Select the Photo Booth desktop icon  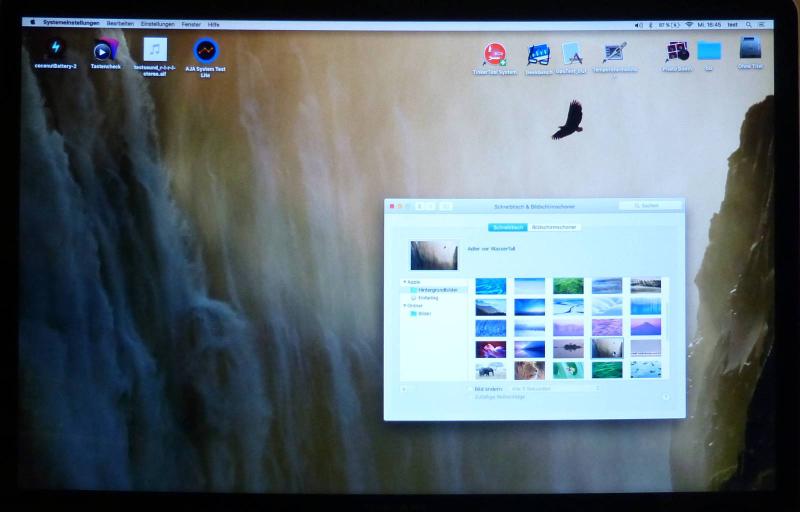coord(677,52)
